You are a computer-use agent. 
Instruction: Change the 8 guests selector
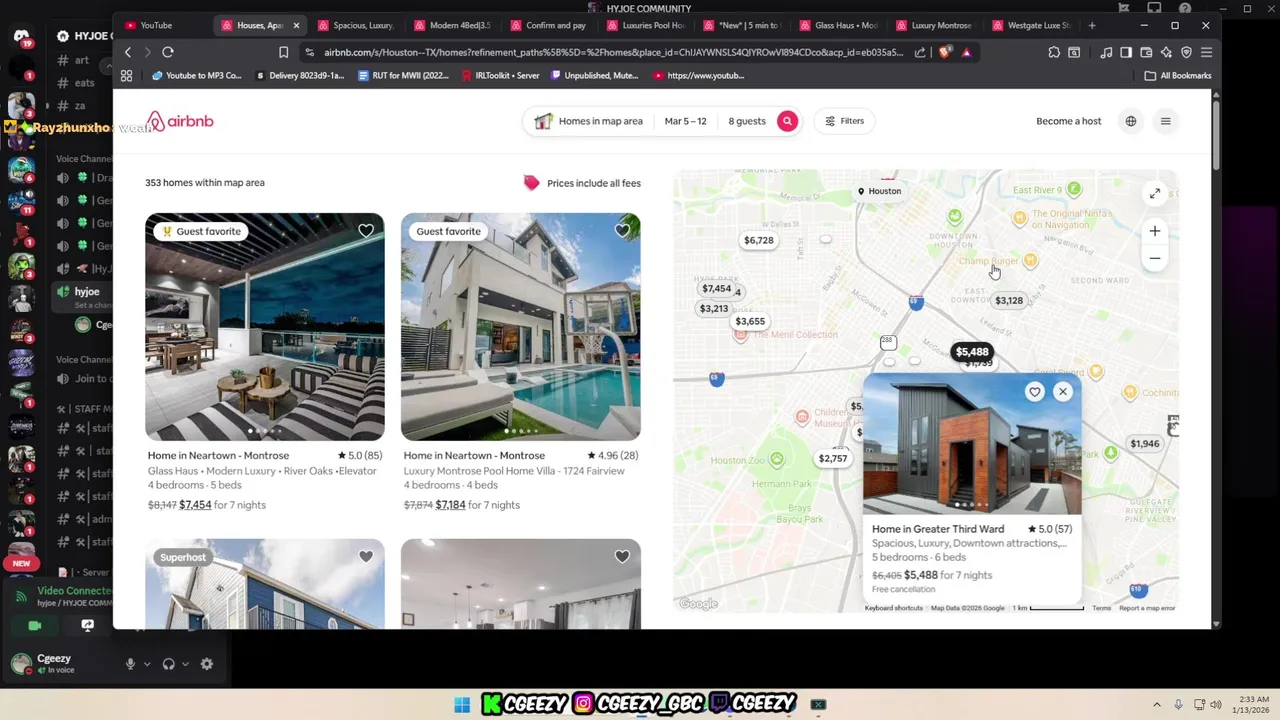(x=747, y=121)
